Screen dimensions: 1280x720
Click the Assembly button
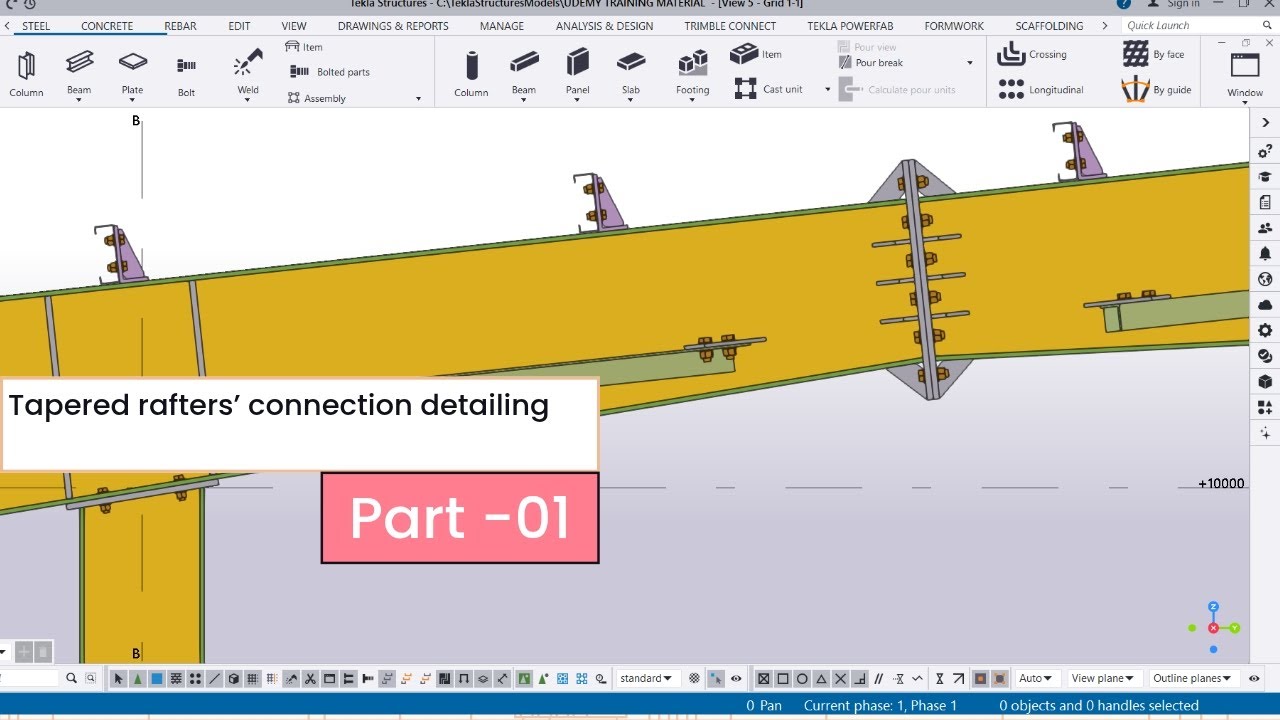pos(316,98)
